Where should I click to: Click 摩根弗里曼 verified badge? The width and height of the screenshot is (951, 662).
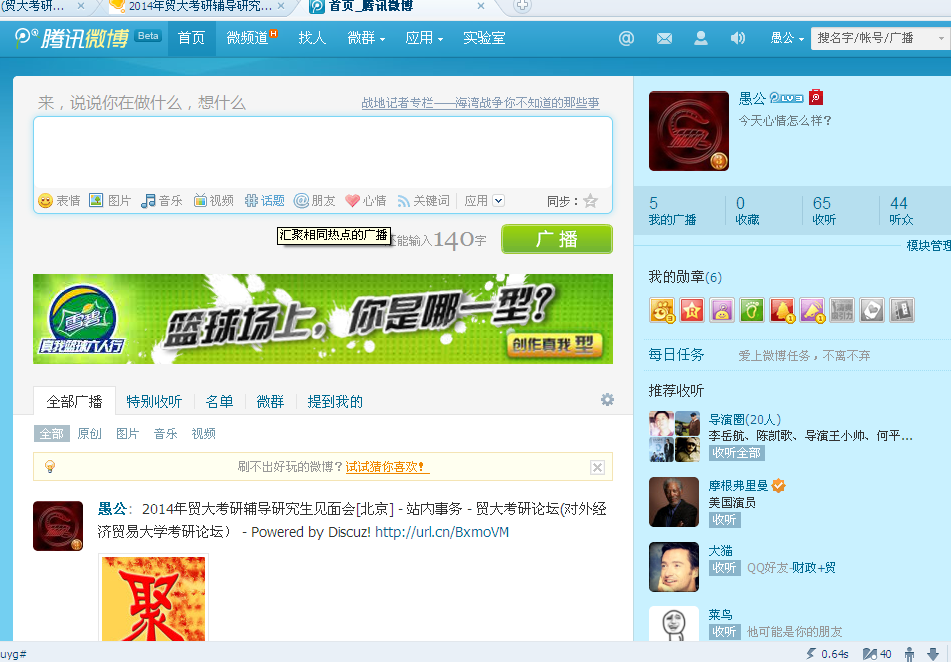coord(778,485)
